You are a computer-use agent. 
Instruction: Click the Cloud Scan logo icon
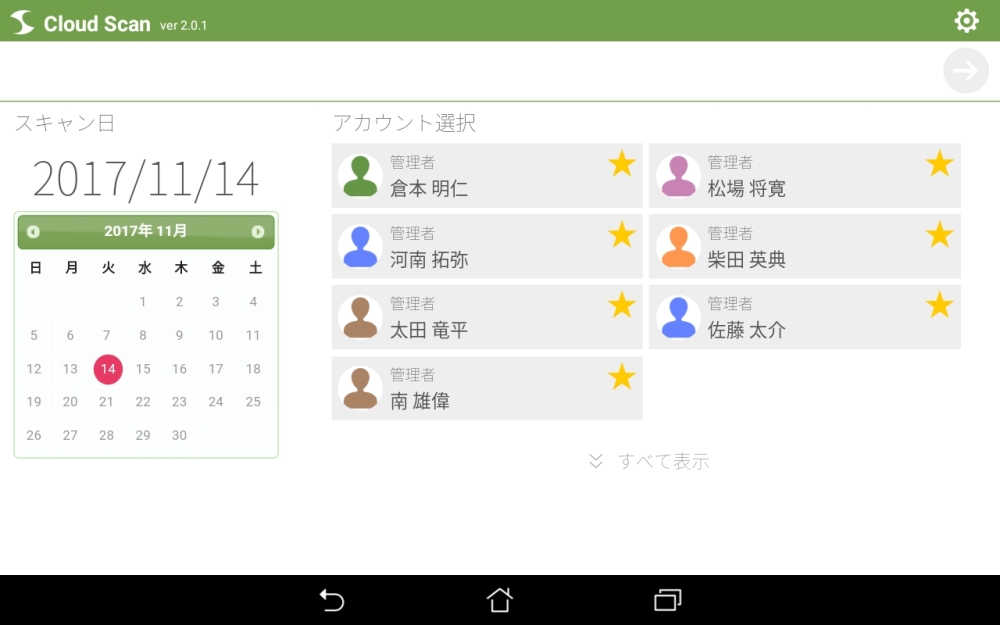pos(22,22)
